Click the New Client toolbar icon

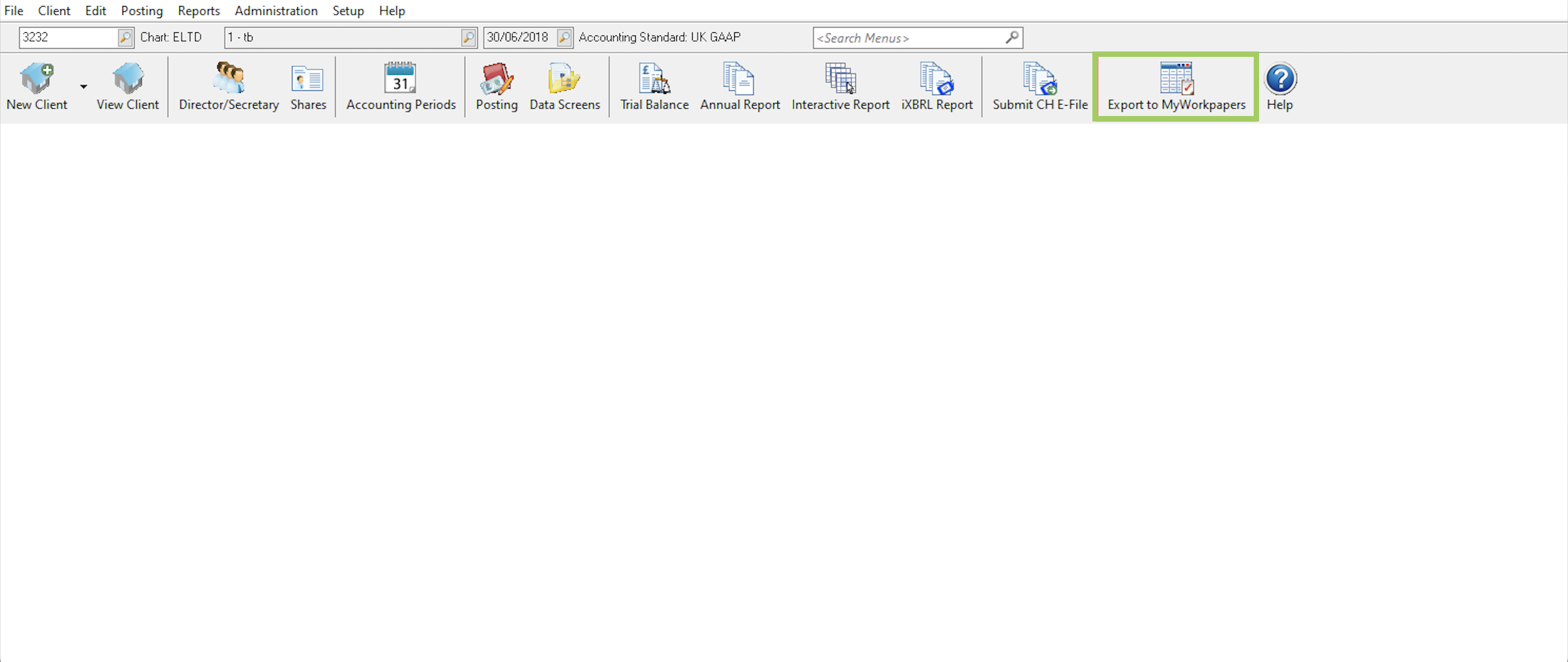point(37,86)
